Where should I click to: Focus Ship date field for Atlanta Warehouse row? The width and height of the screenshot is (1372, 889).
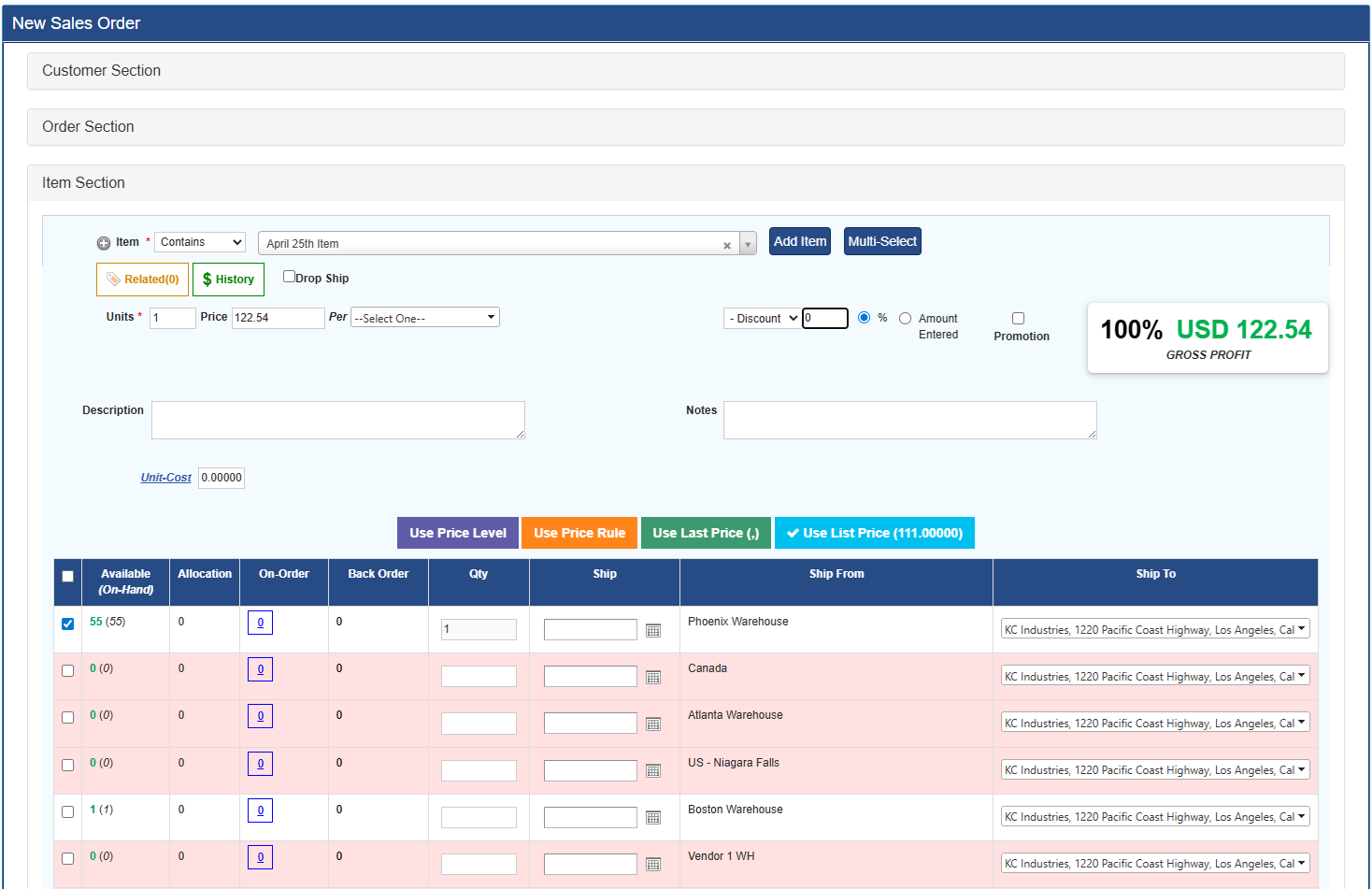(591, 724)
